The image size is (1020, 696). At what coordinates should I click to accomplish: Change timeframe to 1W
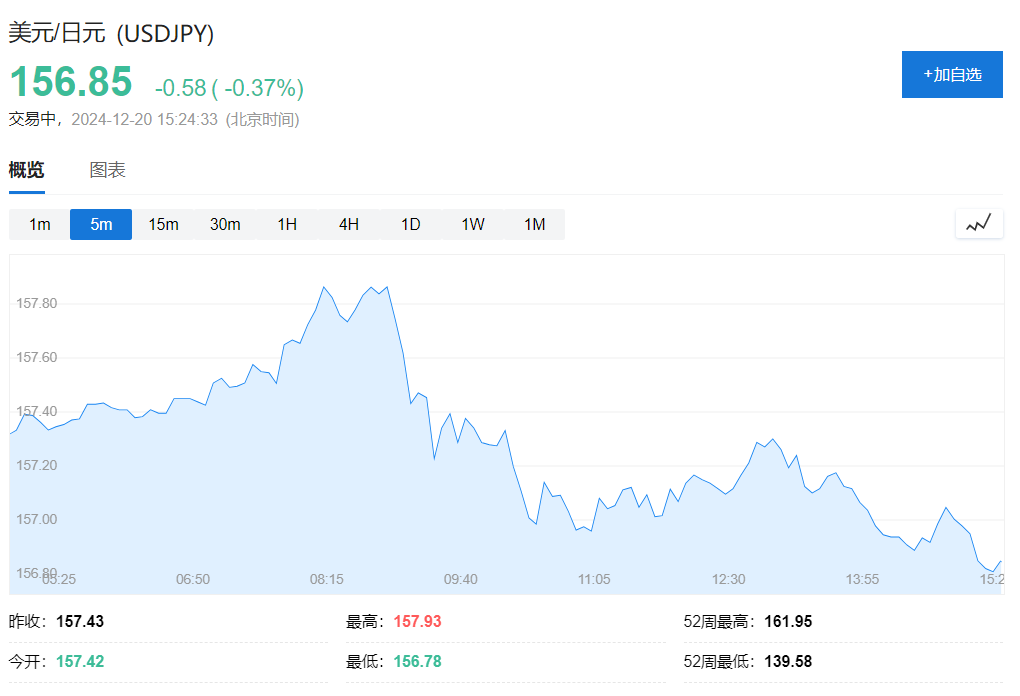[473, 224]
